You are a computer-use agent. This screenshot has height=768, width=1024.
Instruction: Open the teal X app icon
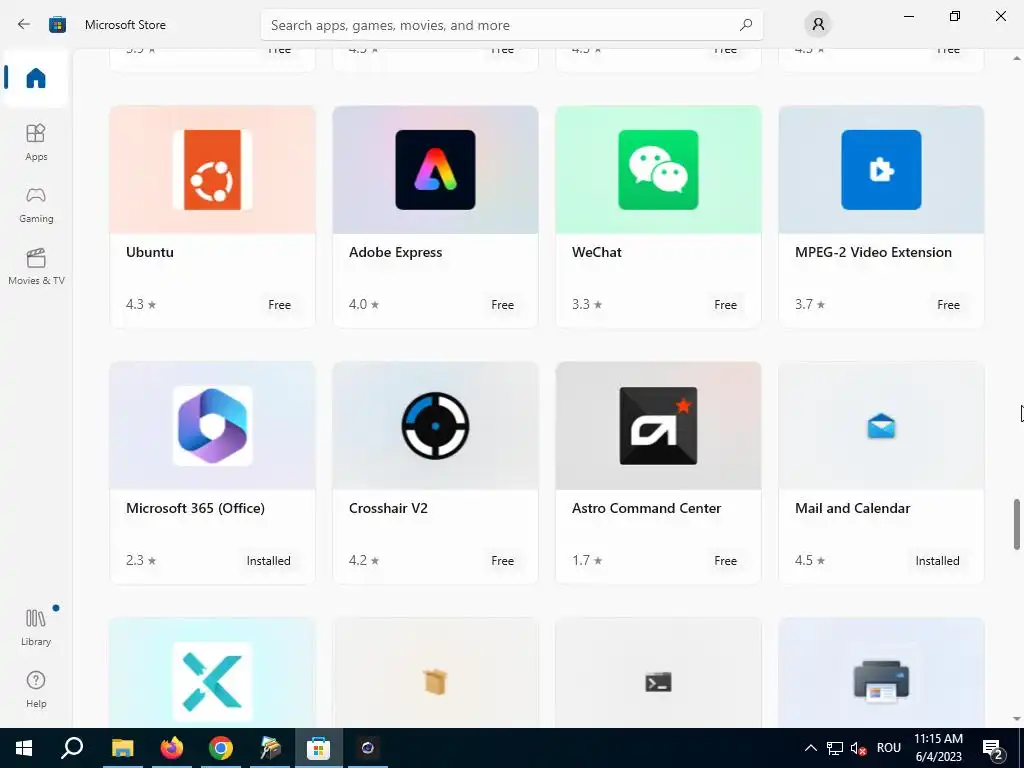tap(212, 682)
